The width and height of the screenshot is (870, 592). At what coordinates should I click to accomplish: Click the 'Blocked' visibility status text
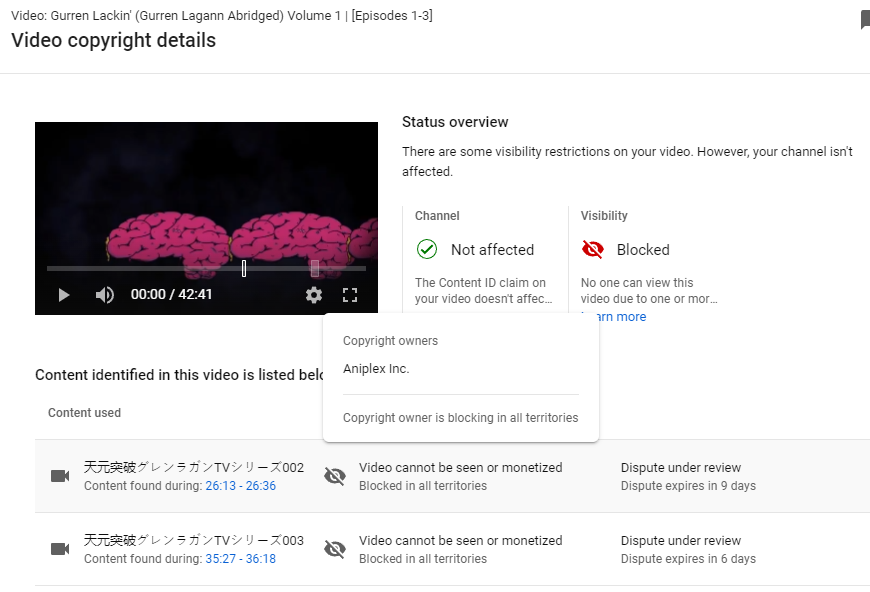coord(643,250)
